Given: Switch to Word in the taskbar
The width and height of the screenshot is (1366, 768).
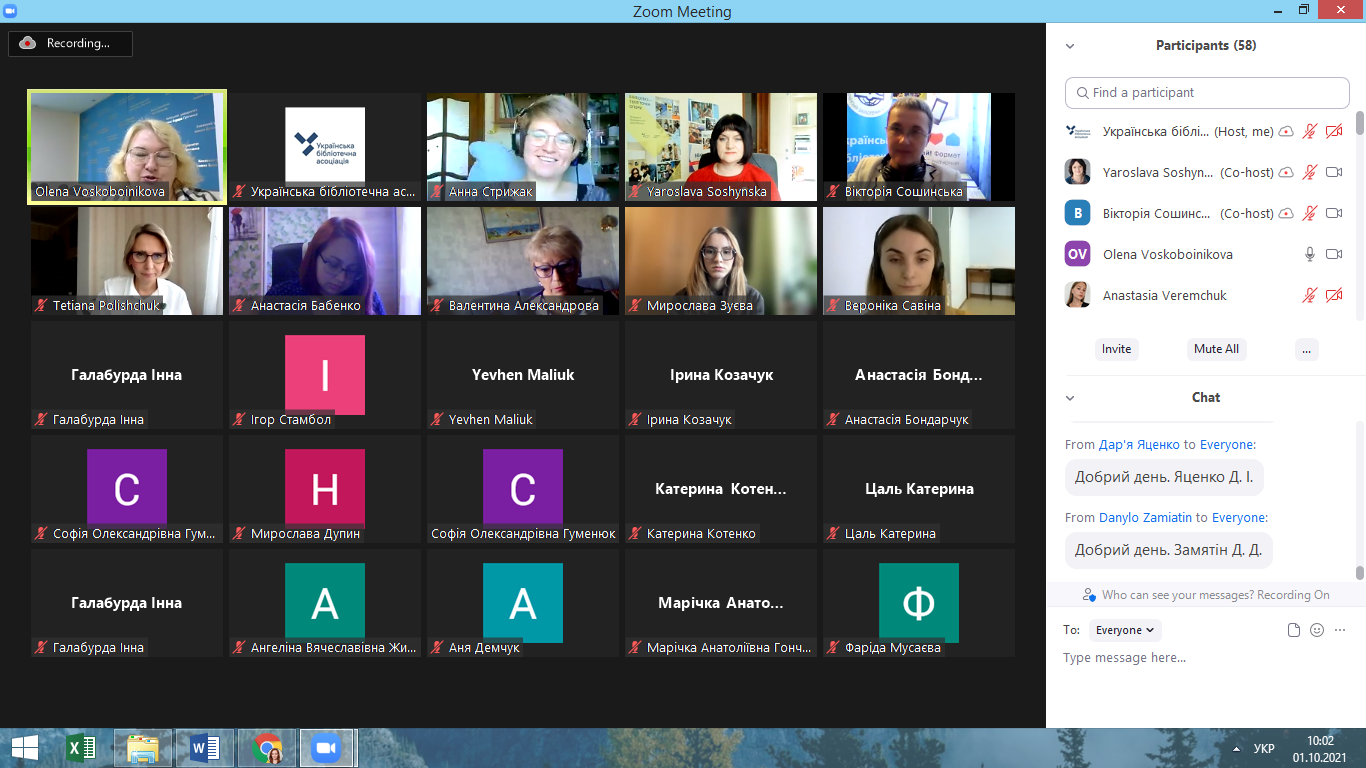Looking at the screenshot, I should pyautogui.click(x=204, y=748).
